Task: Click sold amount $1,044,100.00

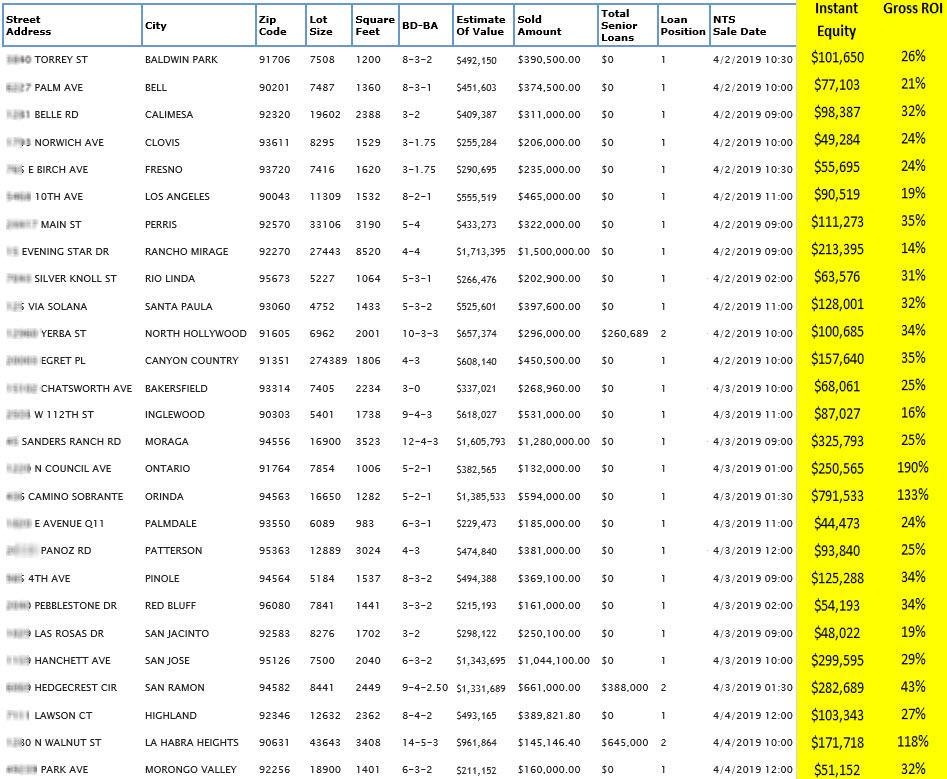Action: (553, 661)
